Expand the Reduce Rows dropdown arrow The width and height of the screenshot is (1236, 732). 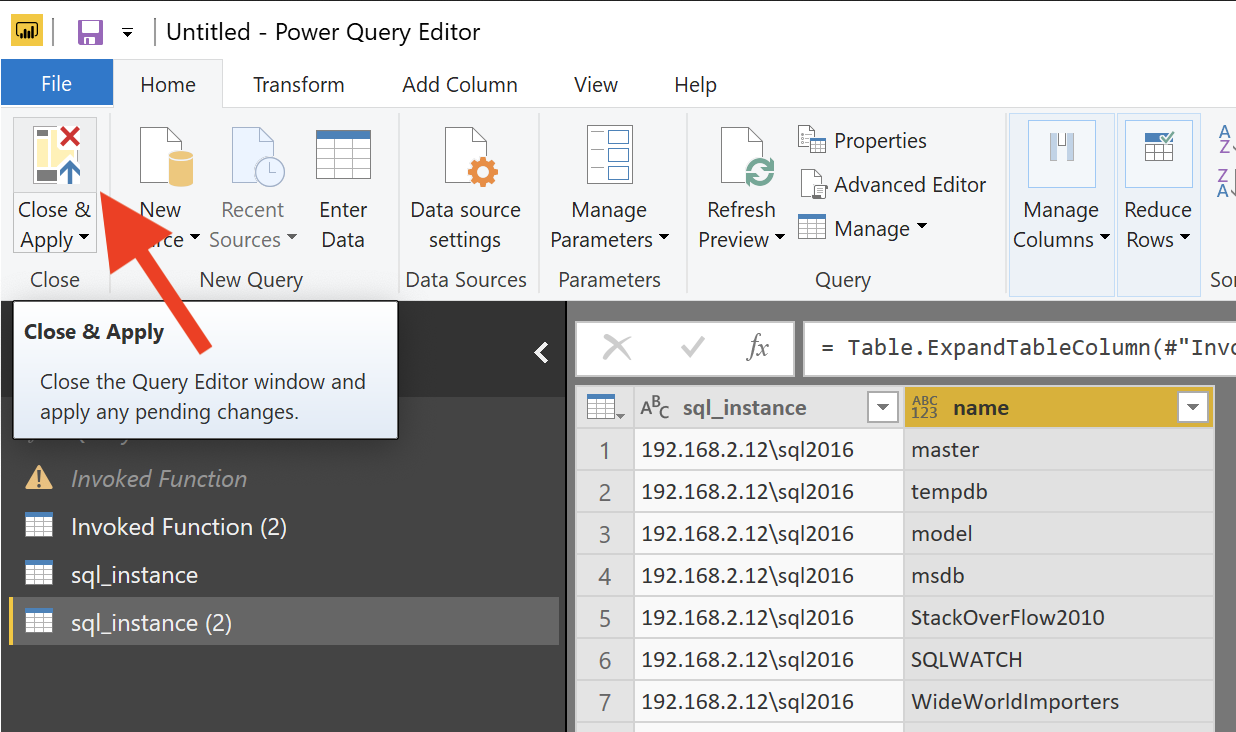point(1185,239)
